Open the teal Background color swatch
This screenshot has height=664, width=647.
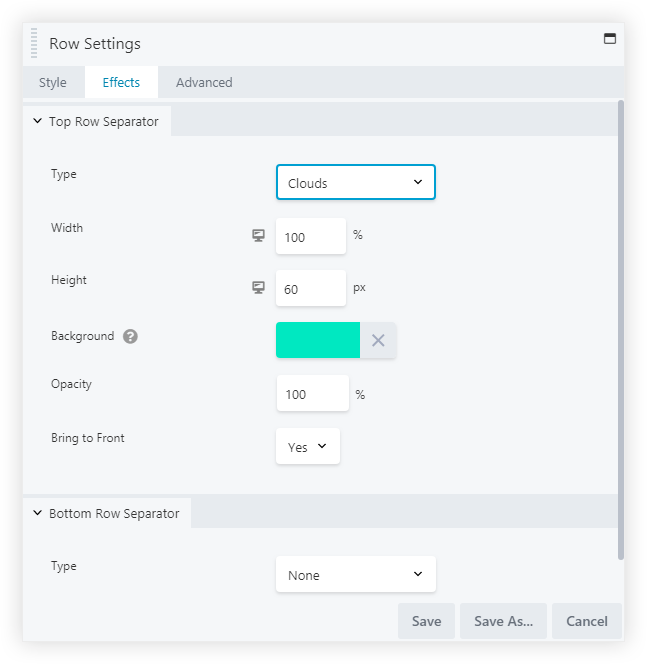pyautogui.click(x=318, y=340)
